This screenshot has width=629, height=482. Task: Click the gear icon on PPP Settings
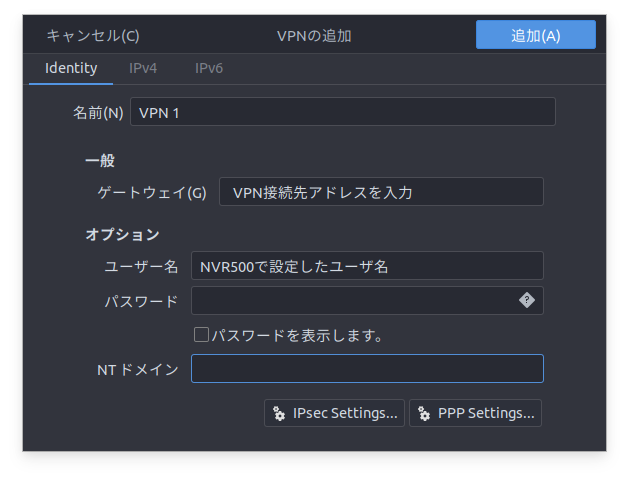424,413
